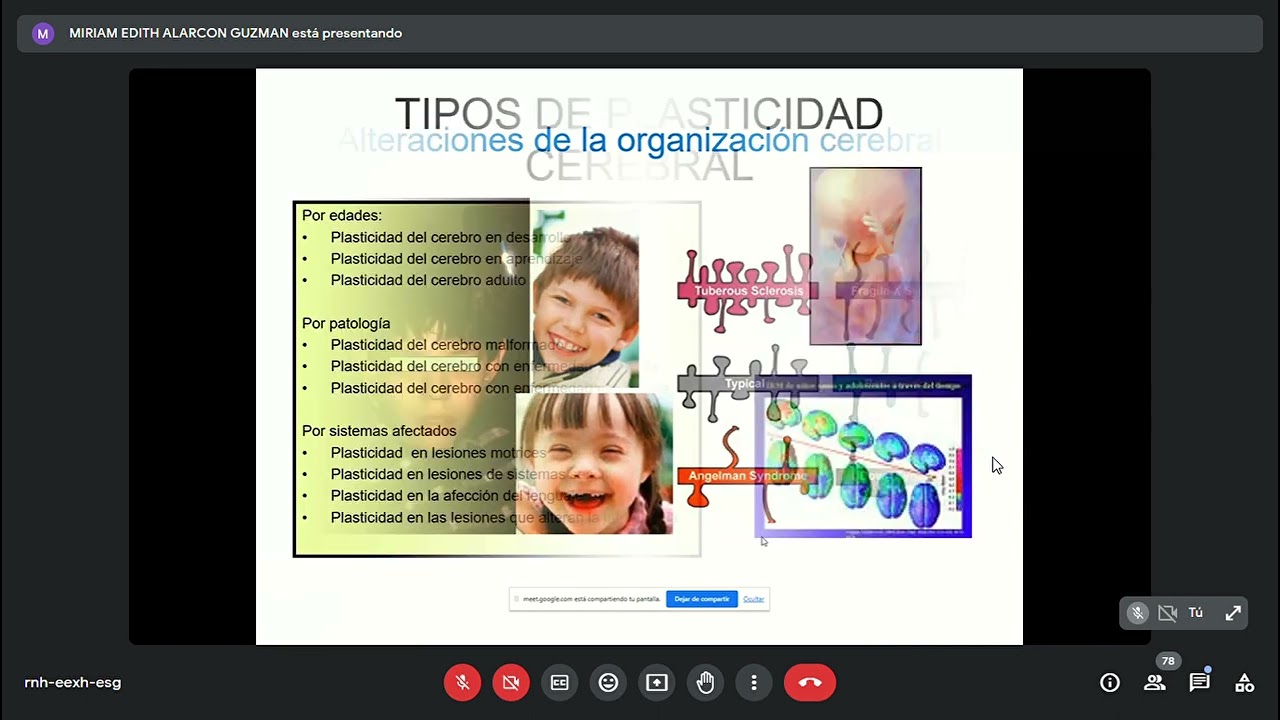Raise your hand
The height and width of the screenshot is (720, 1280).
[x=705, y=683]
